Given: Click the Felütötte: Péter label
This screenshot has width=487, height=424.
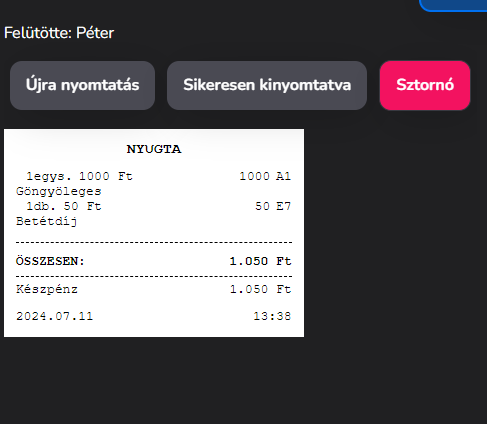Looking at the screenshot, I should pos(59,33).
